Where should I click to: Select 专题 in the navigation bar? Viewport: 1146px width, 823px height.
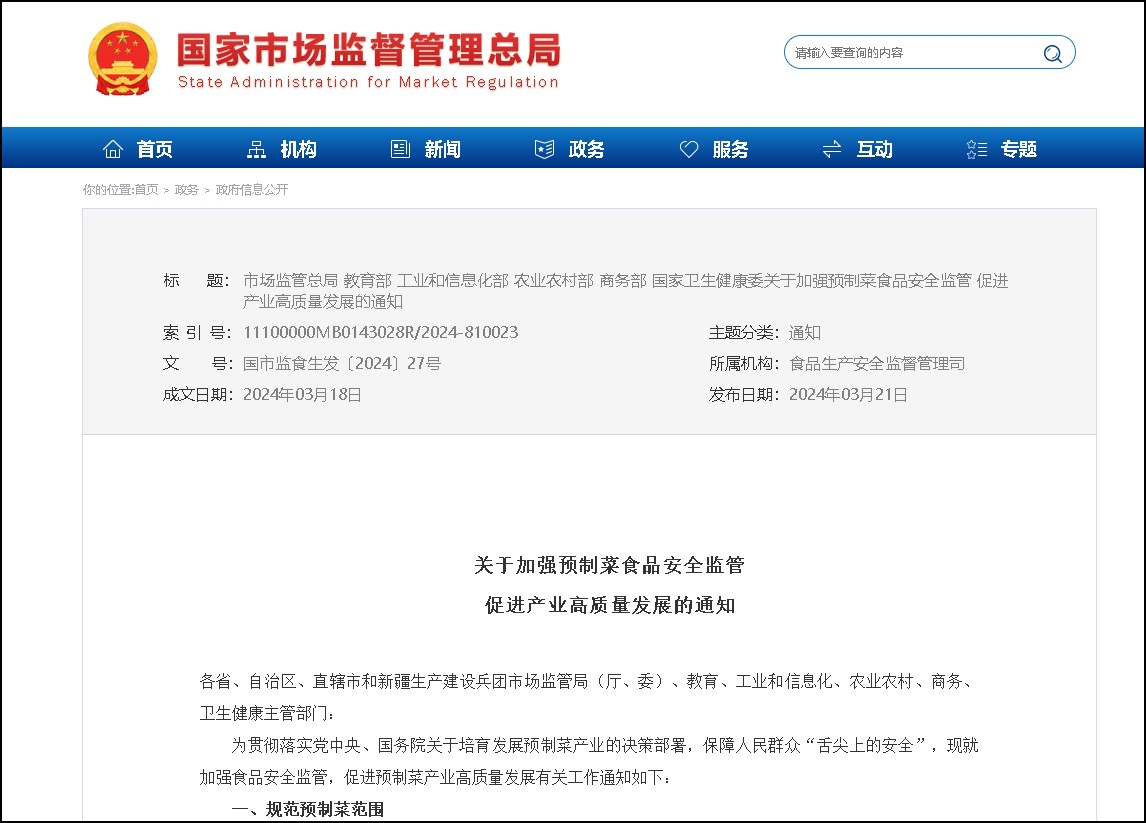click(1019, 150)
